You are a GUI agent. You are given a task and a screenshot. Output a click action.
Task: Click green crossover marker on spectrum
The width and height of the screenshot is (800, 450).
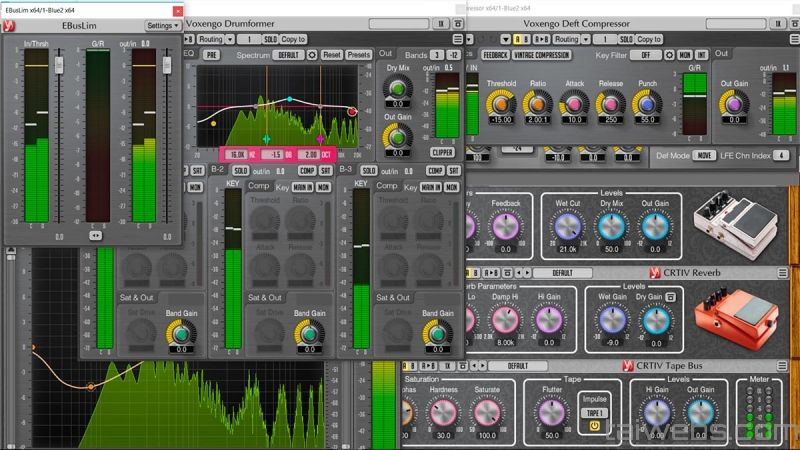tap(266, 139)
